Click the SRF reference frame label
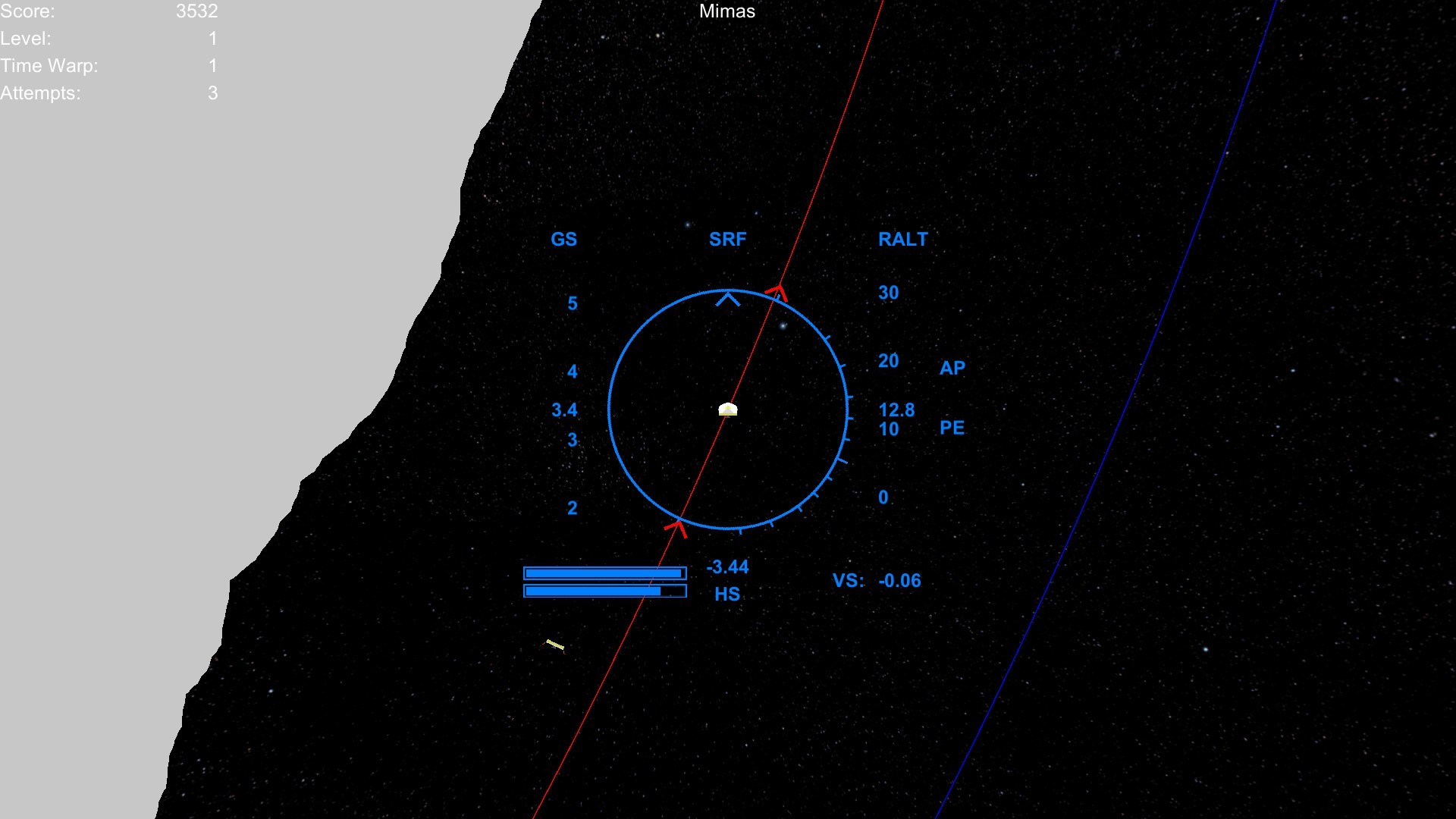Image resolution: width=1456 pixels, height=819 pixels. (x=727, y=240)
